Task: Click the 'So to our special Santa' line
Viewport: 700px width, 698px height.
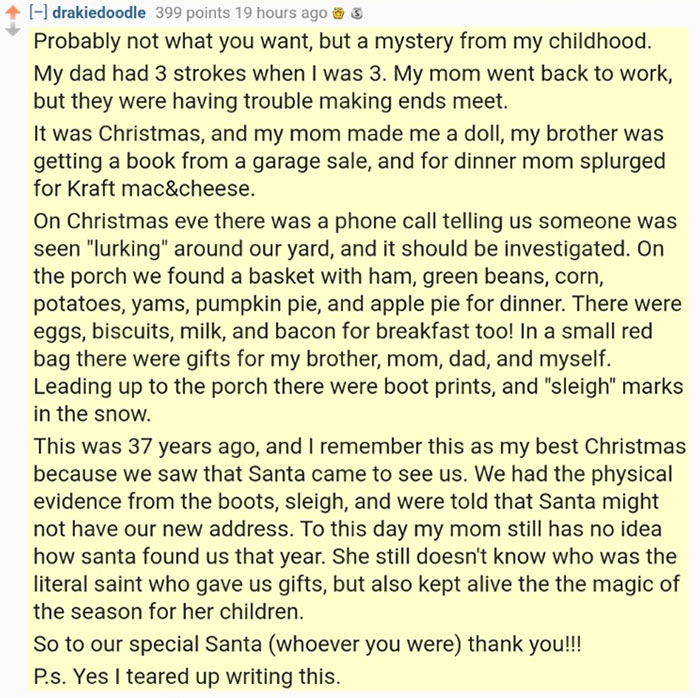Action: point(307,644)
